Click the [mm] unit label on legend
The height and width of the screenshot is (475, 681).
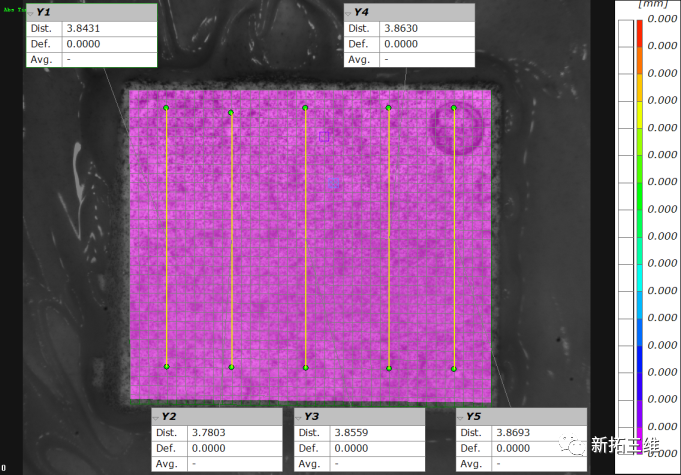pyautogui.click(x=653, y=4)
